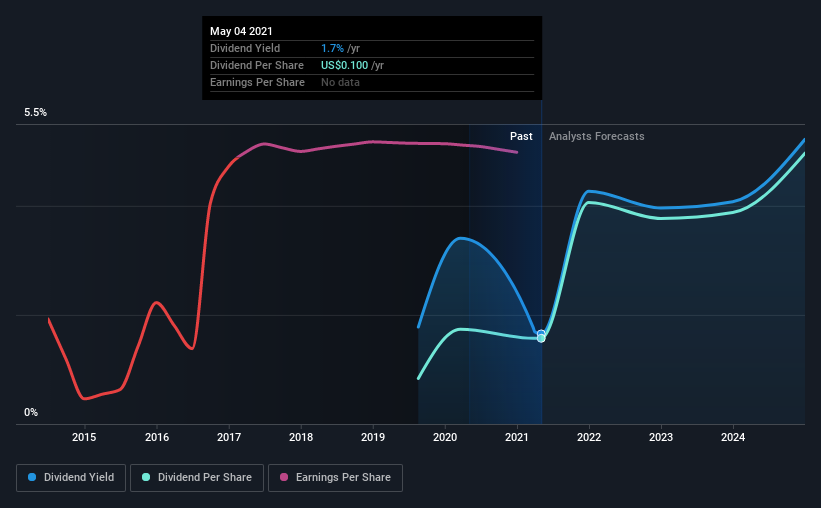This screenshot has height=508, width=821.
Task: Toggle the Dividend Yield legend button
Action: [71, 478]
